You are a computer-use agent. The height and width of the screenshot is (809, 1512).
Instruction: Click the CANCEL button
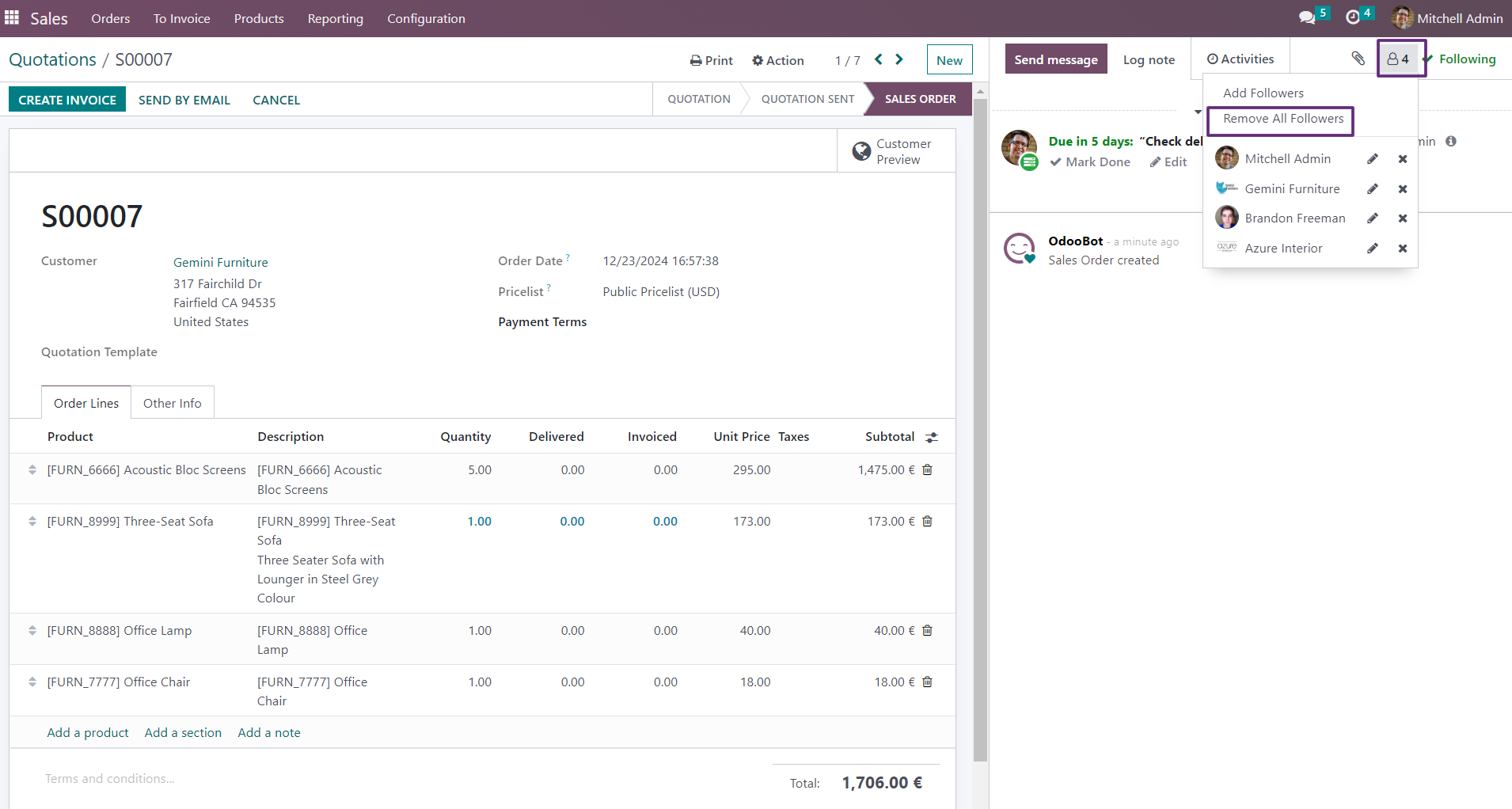tap(276, 100)
